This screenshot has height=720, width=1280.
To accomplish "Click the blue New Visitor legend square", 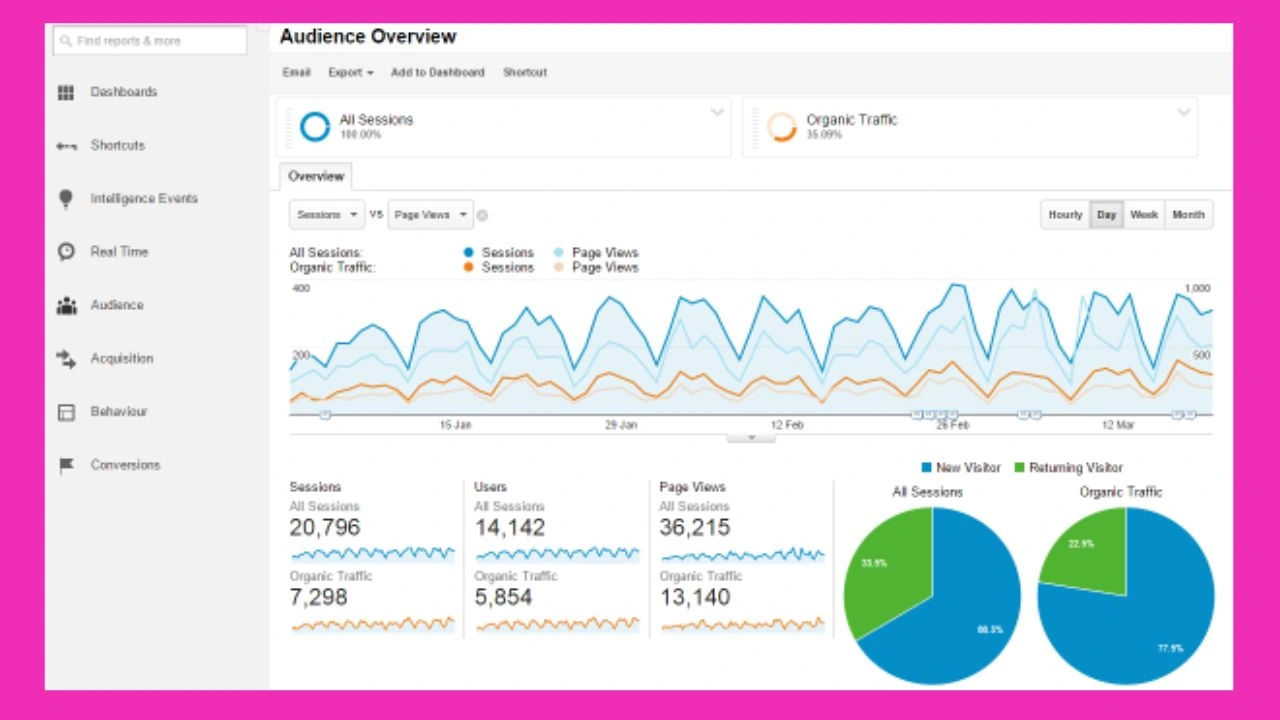I will [x=926, y=467].
